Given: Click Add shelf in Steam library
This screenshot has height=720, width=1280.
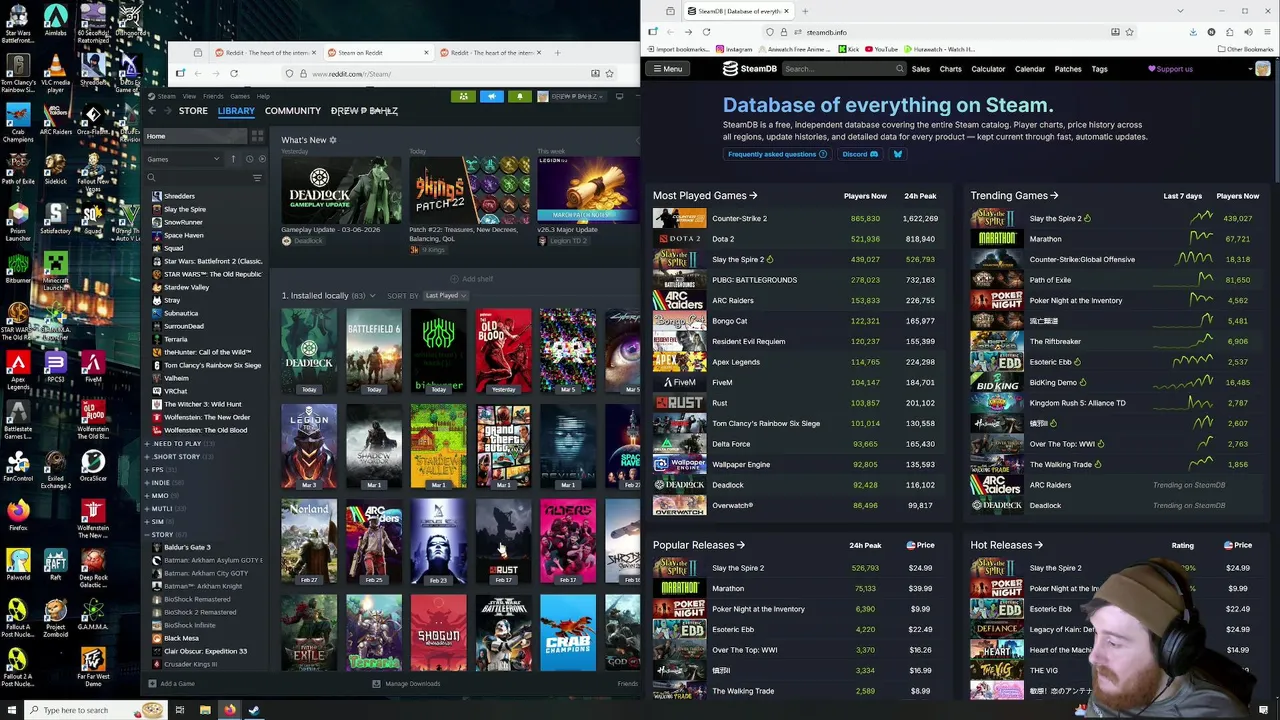Looking at the screenshot, I should (471, 279).
